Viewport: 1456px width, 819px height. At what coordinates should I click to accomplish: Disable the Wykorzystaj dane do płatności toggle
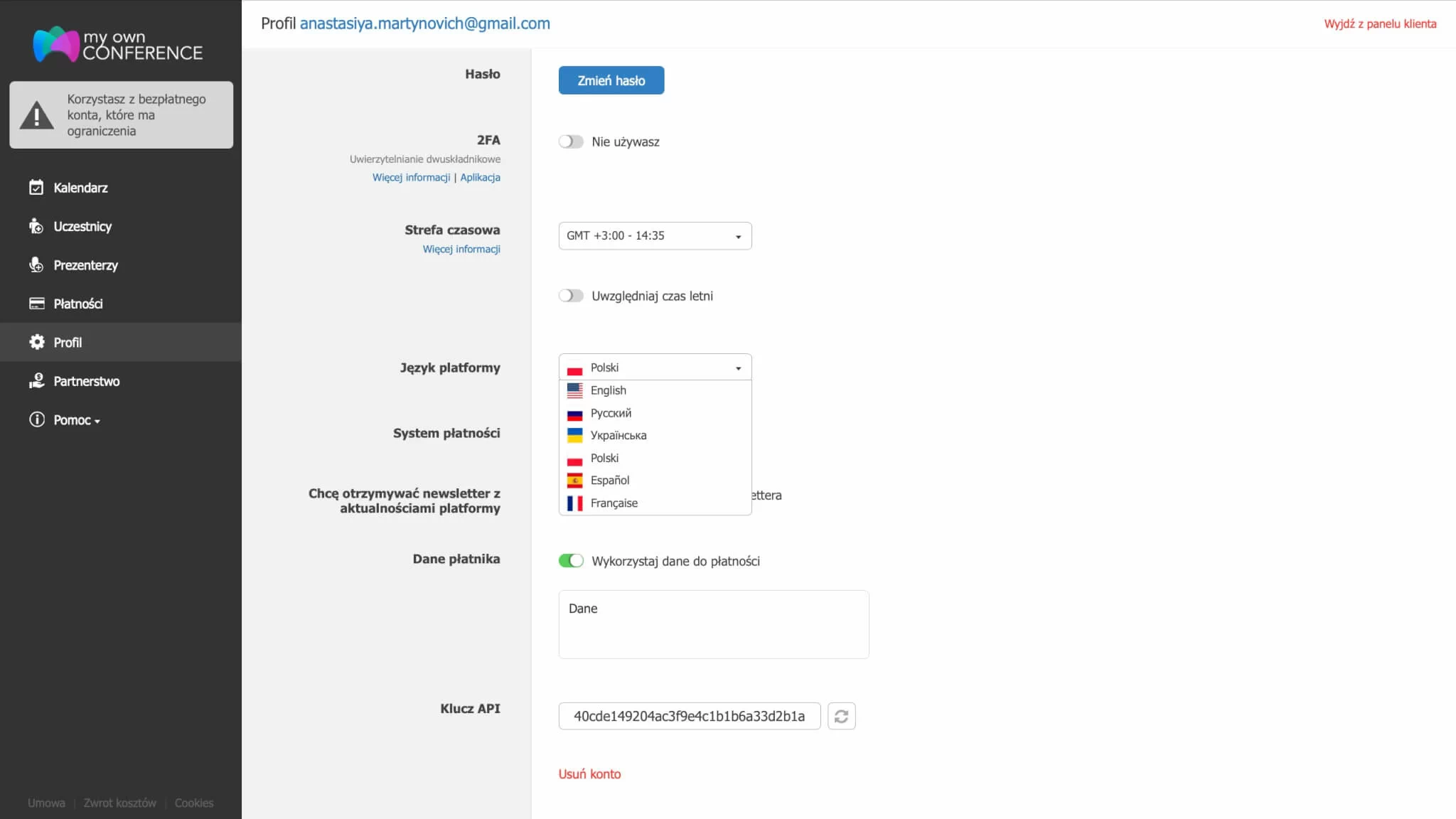pyautogui.click(x=572, y=560)
